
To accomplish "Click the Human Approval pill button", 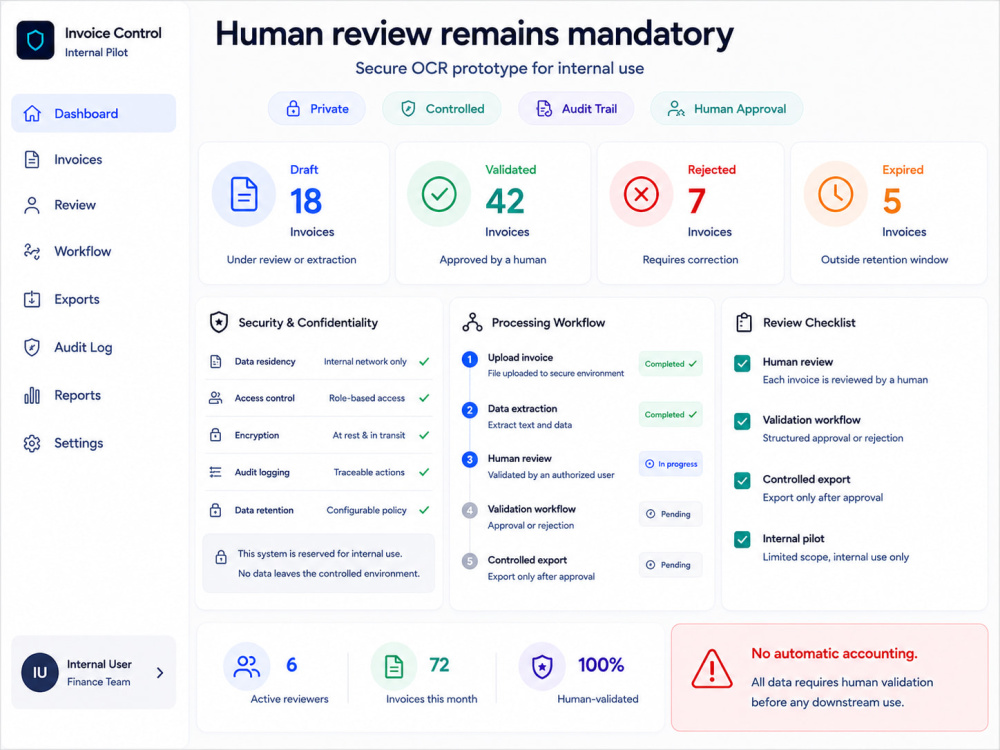I will [726, 108].
